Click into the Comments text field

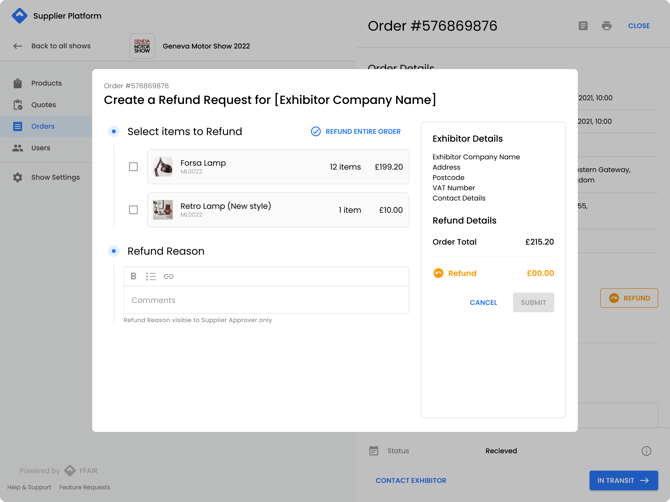266,300
